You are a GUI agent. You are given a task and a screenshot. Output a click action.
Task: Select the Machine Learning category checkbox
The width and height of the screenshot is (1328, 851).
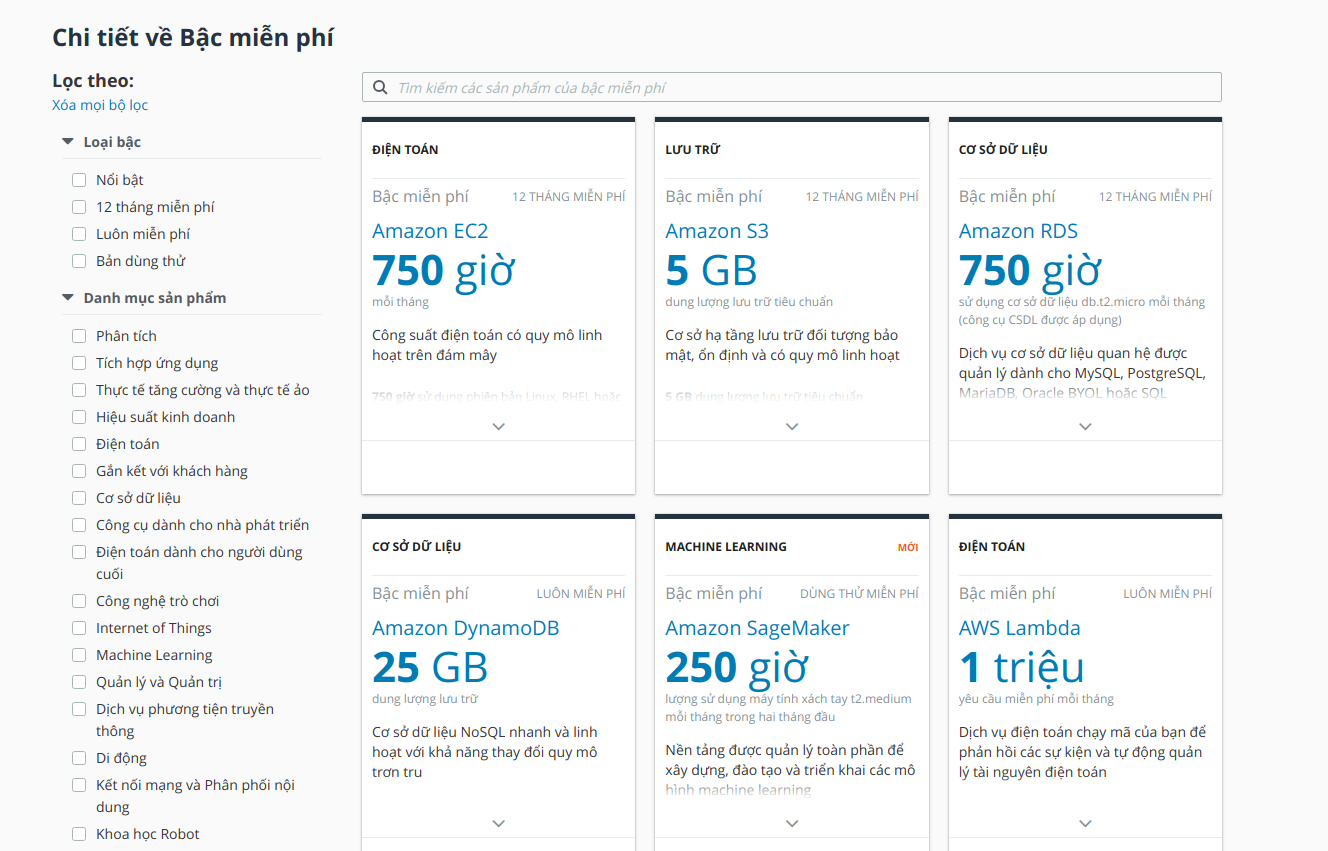79,655
